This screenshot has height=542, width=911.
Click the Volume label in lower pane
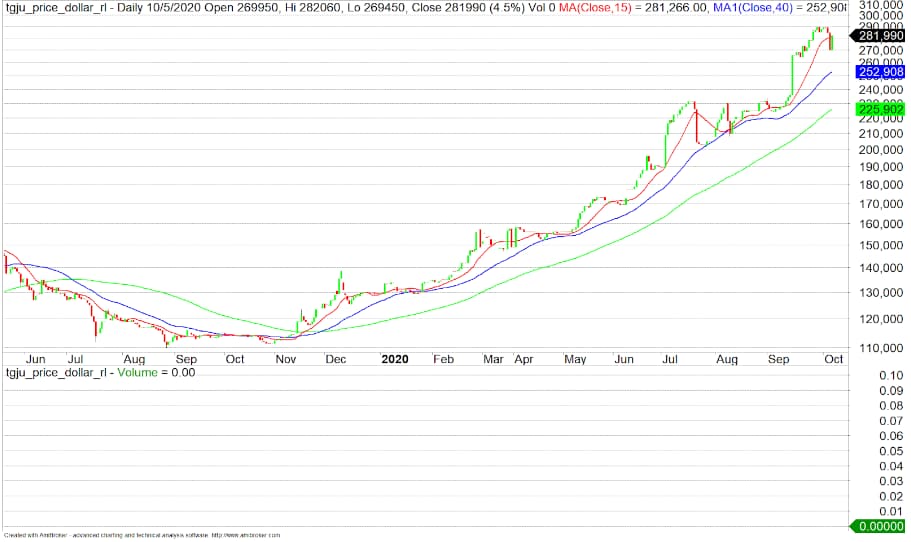(x=137, y=372)
